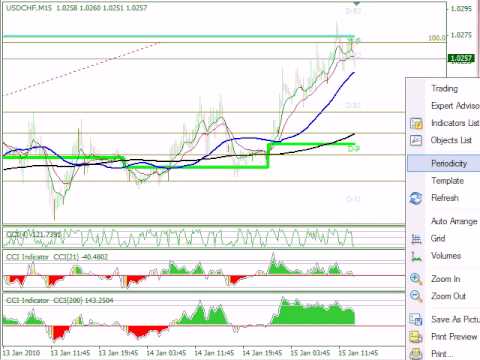
Task: Select the Print... menu entry
Action: (x=442, y=354)
